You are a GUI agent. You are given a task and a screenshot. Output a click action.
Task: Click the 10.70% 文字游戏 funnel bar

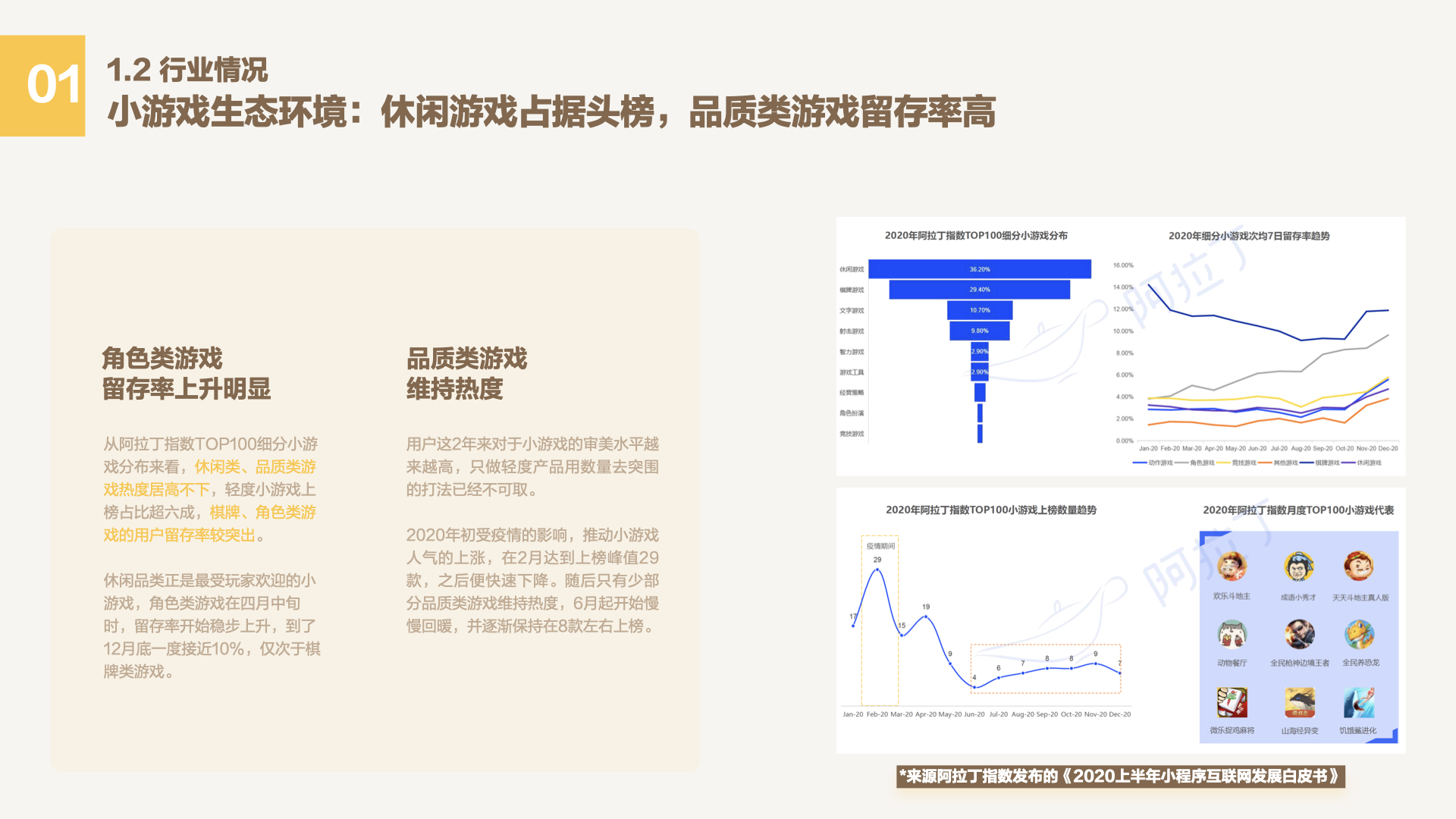(980, 310)
